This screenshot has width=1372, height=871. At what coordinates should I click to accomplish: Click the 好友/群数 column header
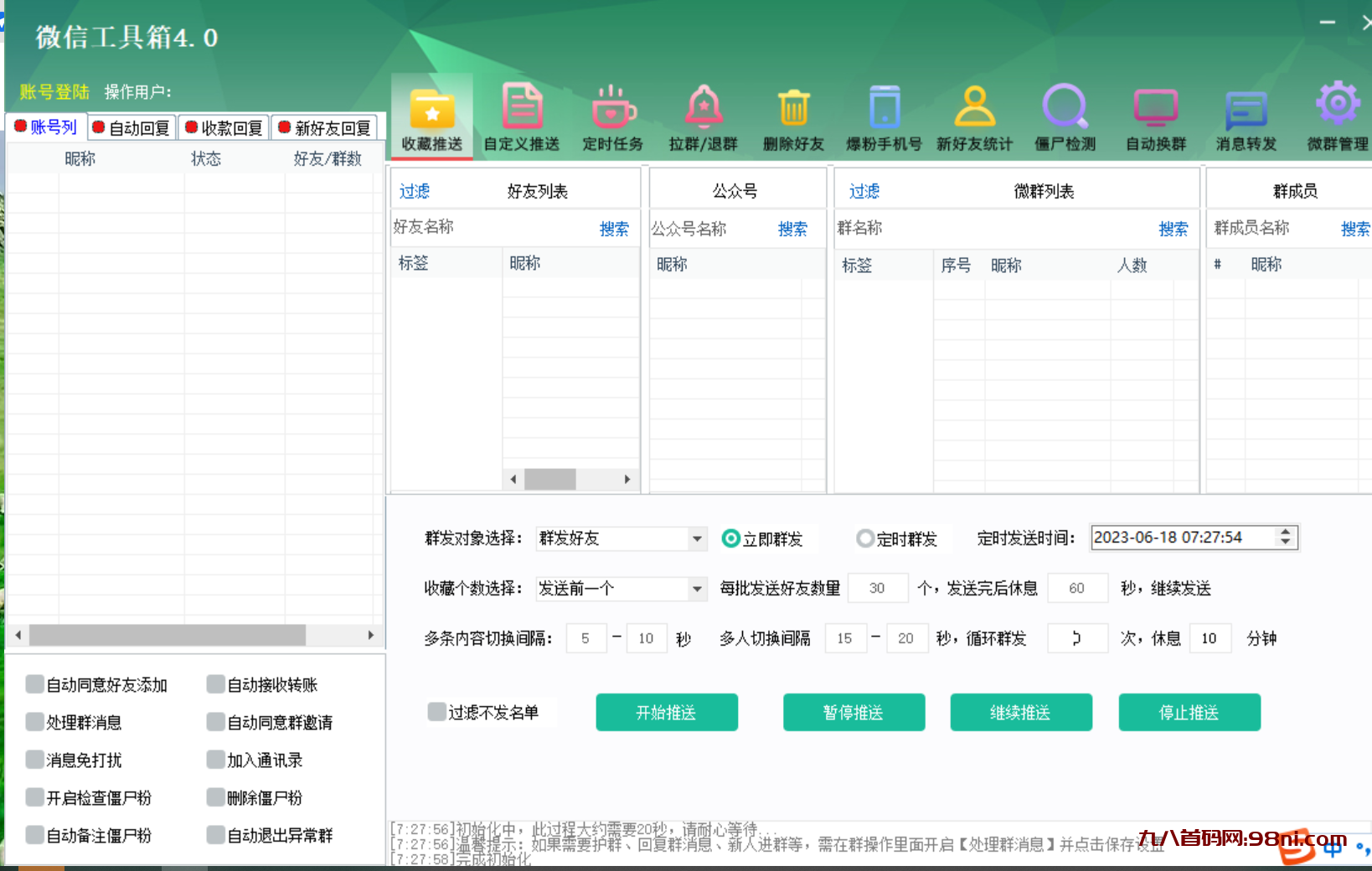click(328, 158)
